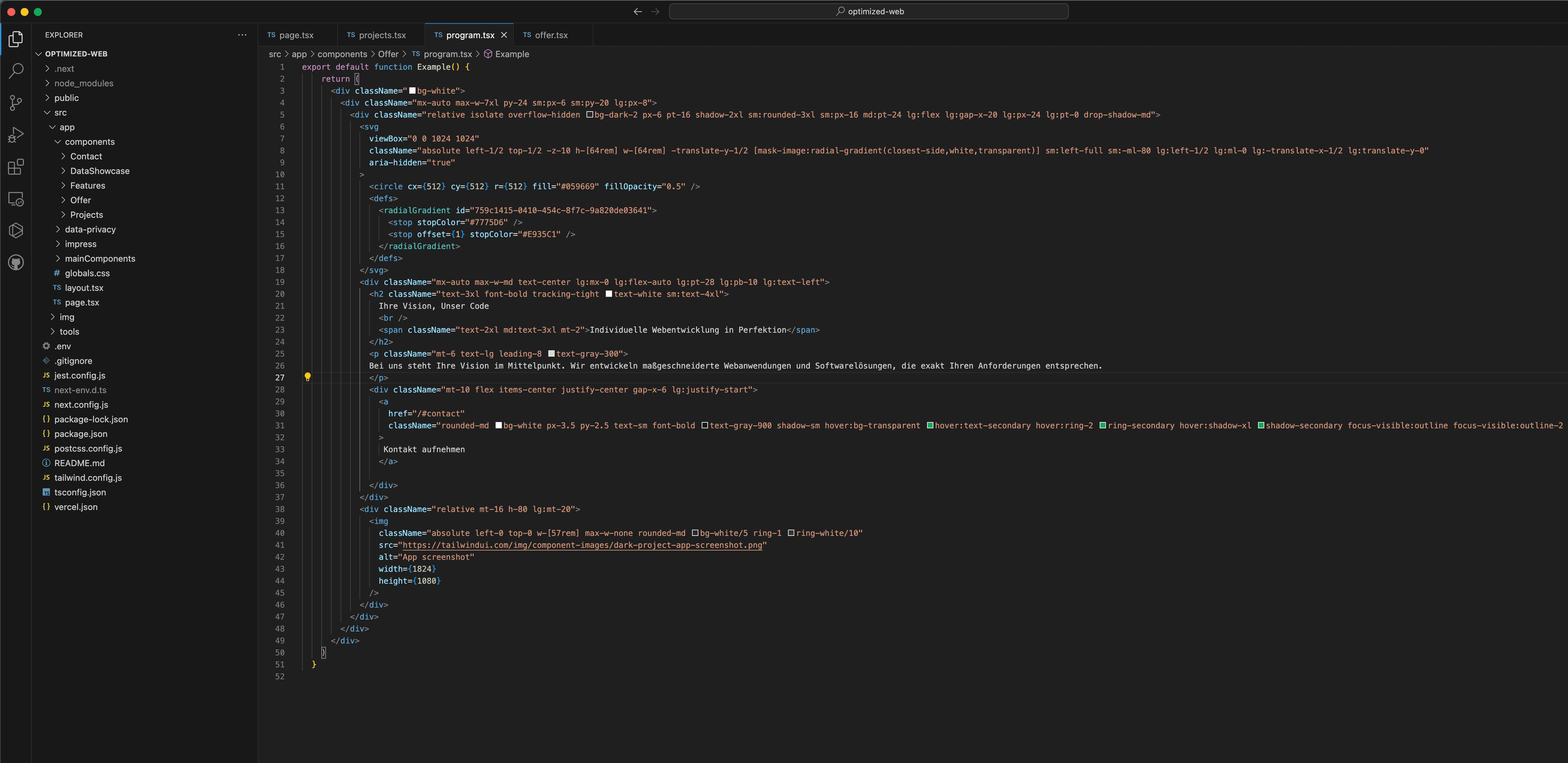This screenshot has height=763, width=1568.
Task: Open the Search view icon
Action: tap(16, 71)
